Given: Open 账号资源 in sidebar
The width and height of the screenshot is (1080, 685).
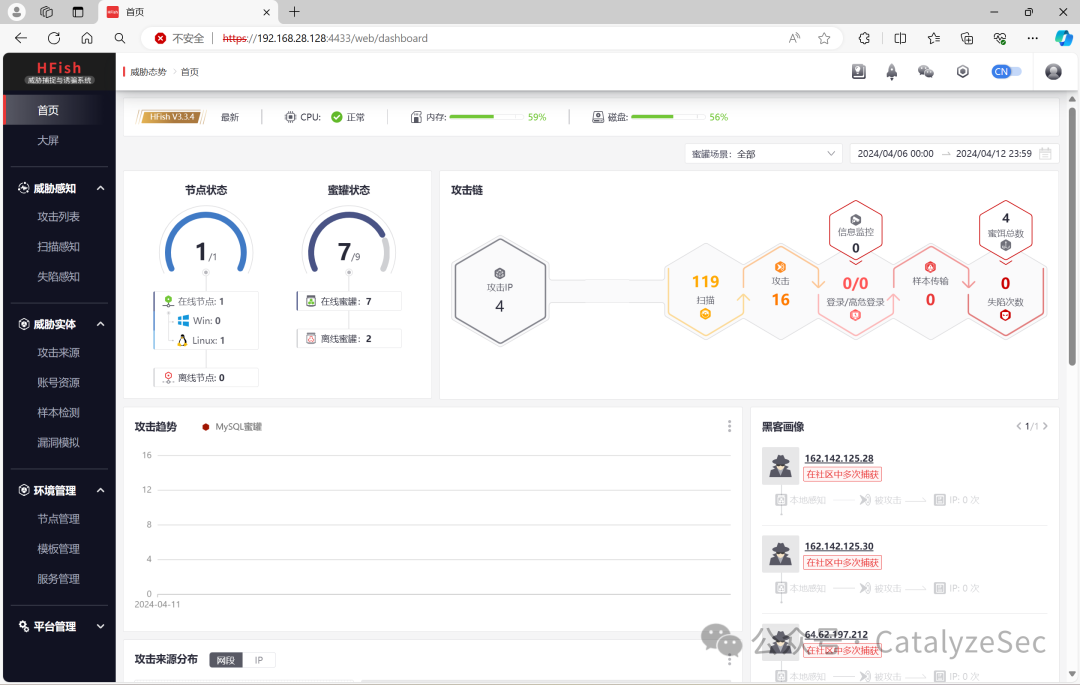Looking at the screenshot, I should click(59, 383).
